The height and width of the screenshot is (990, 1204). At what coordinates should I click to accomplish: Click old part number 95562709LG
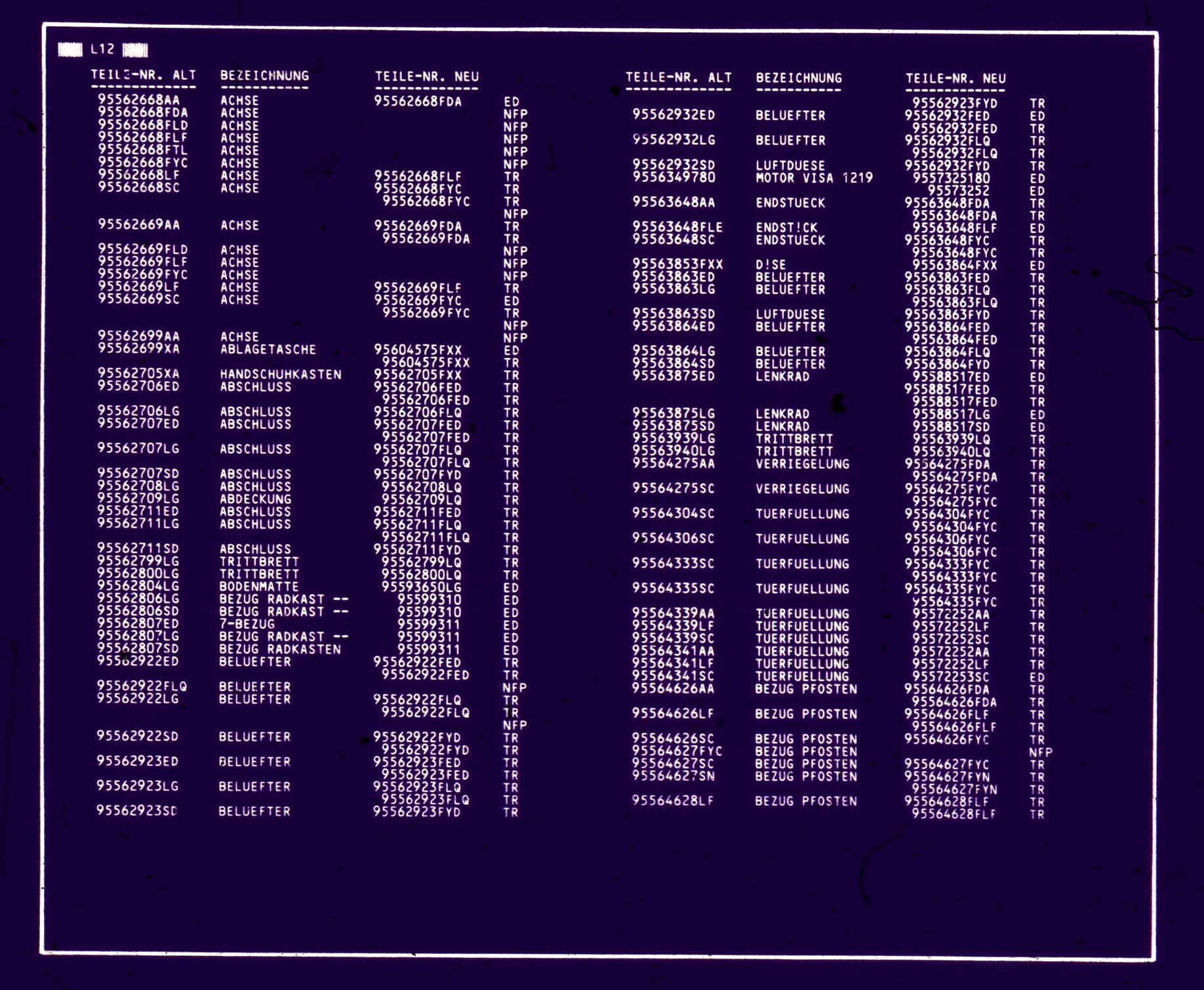click(138, 499)
